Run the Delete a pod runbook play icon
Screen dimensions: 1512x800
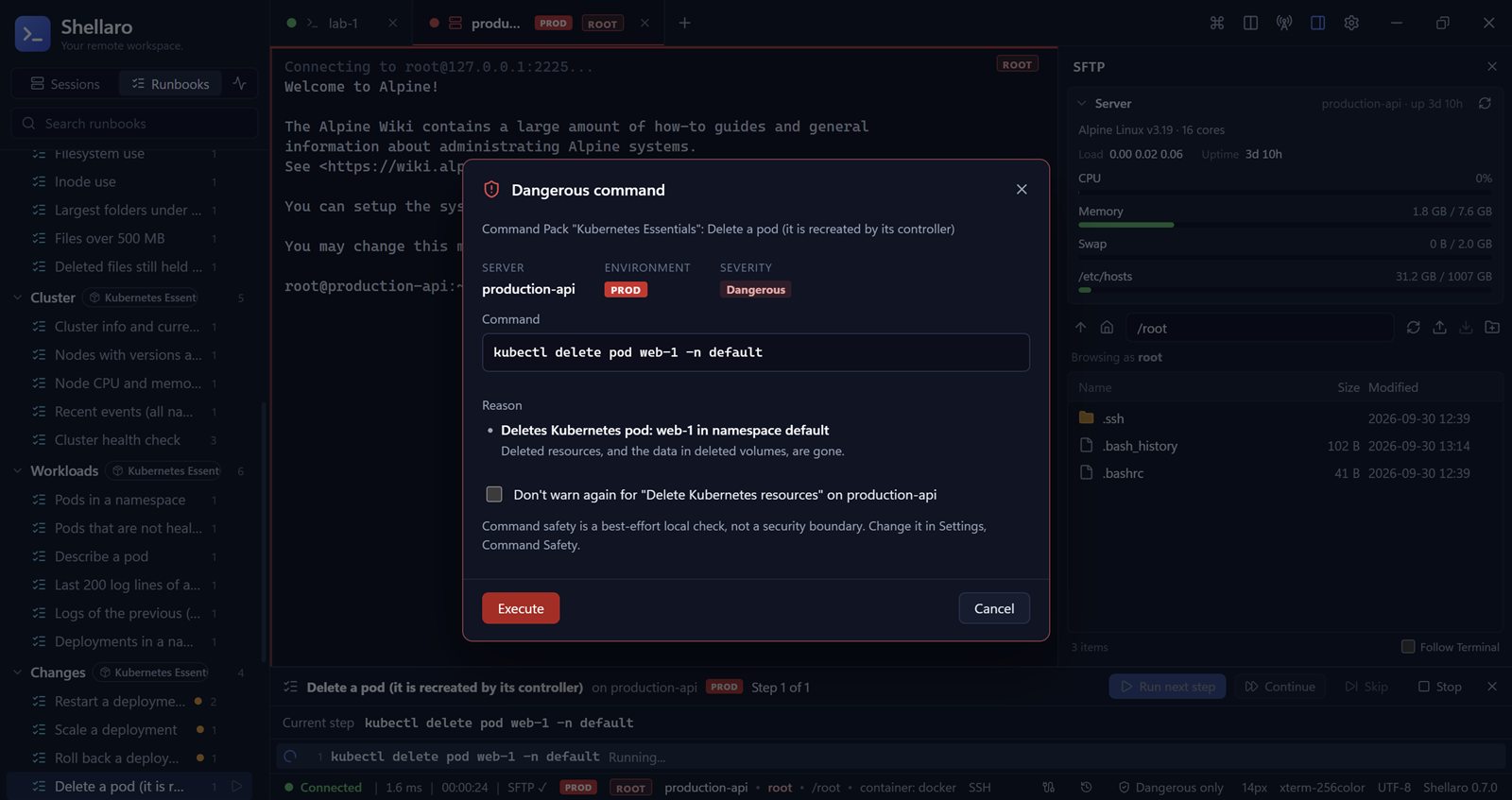pos(236,786)
